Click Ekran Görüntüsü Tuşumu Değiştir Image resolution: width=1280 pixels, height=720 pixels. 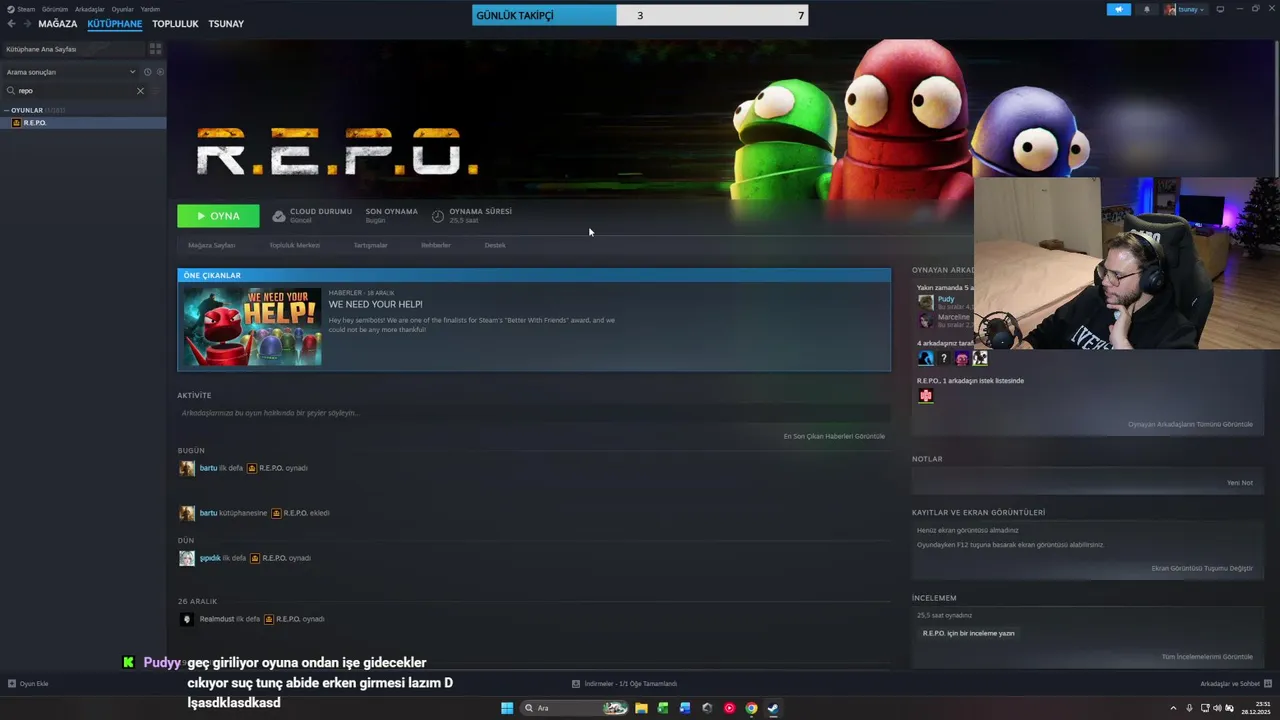click(x=1202, y=568)
